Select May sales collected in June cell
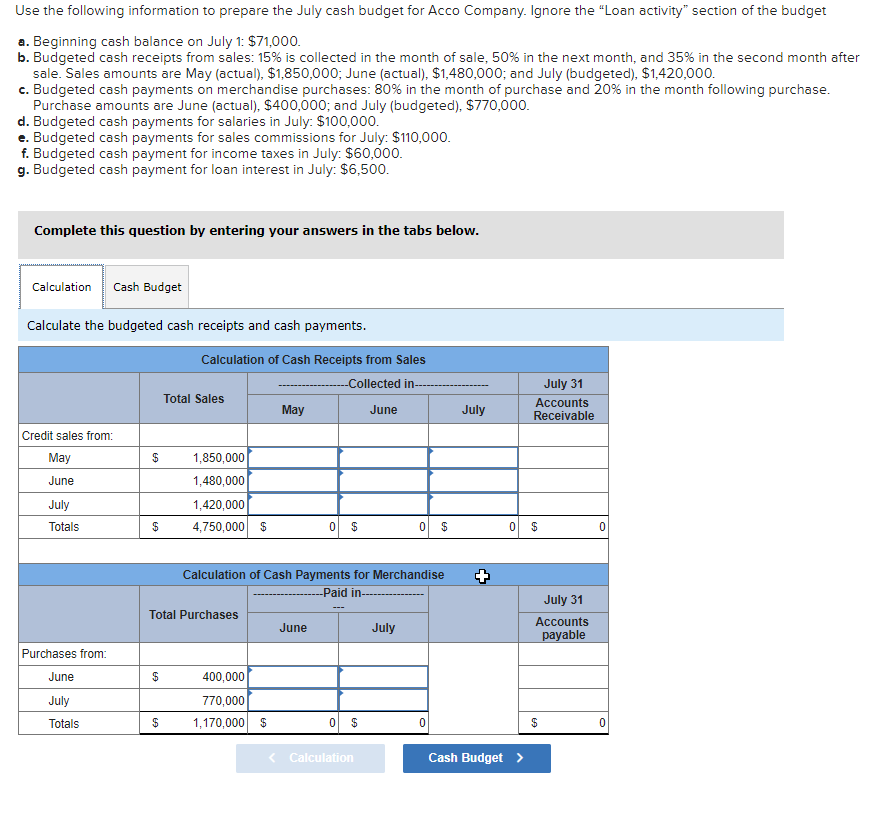The height and width of the screenshot is (828, 878). (384, 457)
